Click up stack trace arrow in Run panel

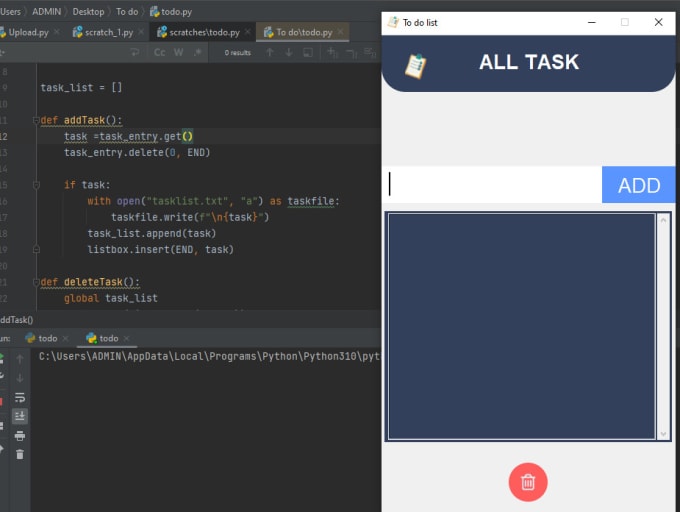20,359
